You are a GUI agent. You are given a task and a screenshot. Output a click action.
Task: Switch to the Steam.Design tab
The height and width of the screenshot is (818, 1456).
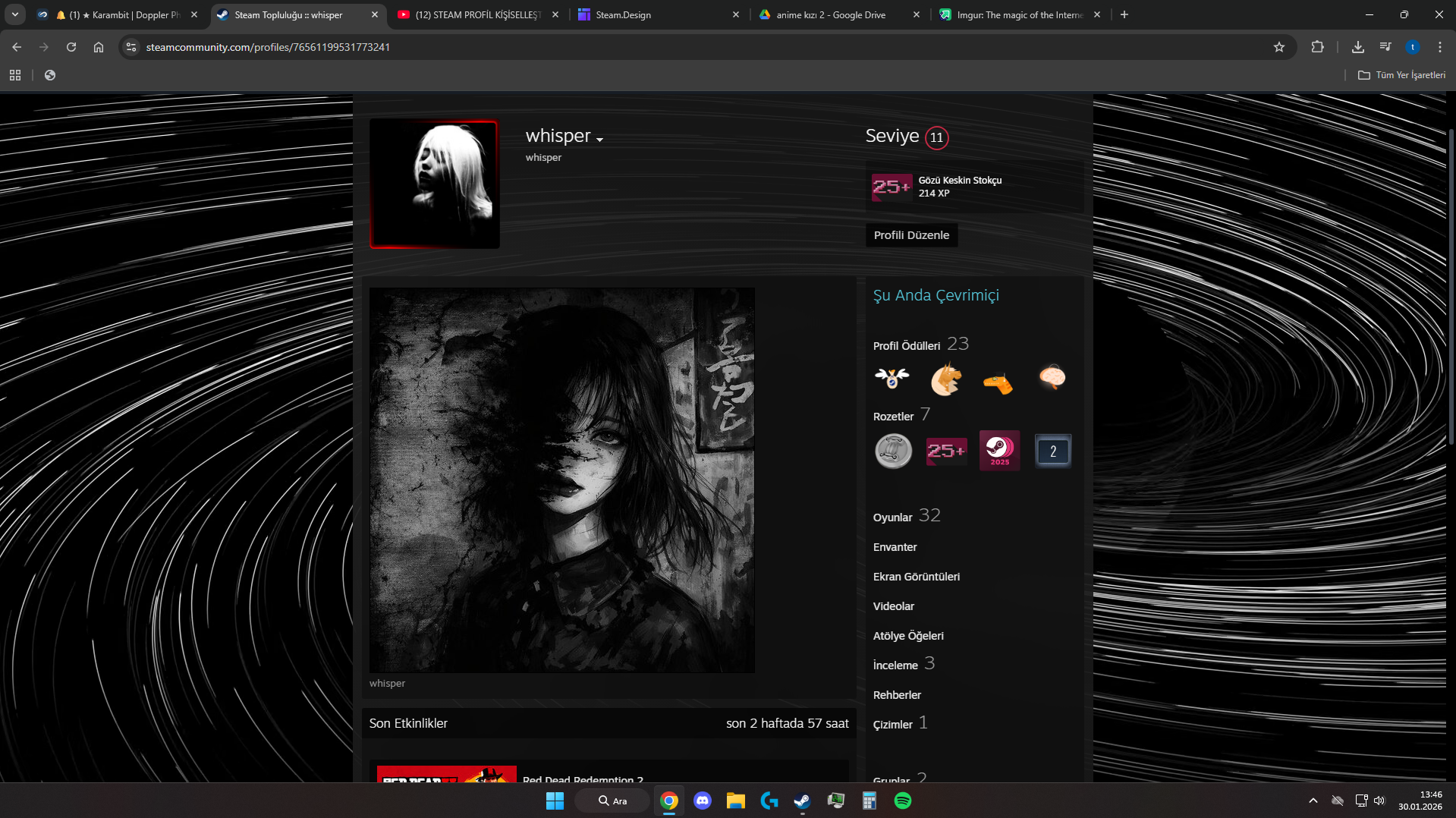(659, 14)
